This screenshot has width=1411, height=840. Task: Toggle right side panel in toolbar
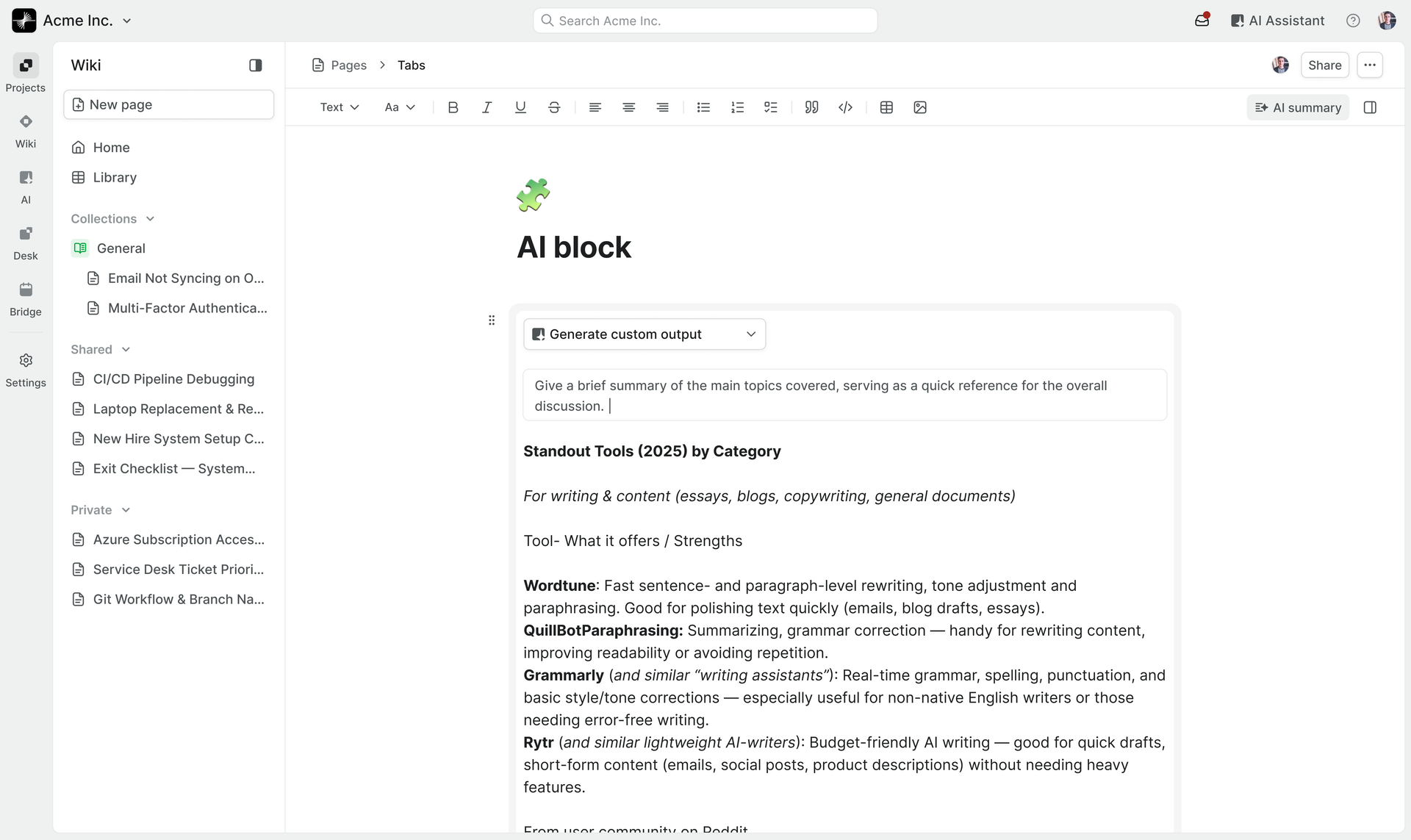click(1370, 107)
